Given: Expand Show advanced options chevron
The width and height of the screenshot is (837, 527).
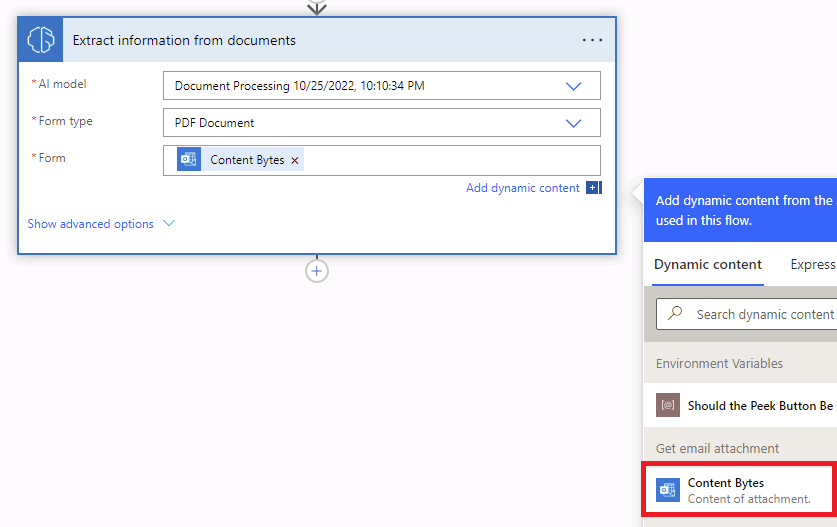Looking at the screenshot, I should pyautogui.click(x=168, y=224).
